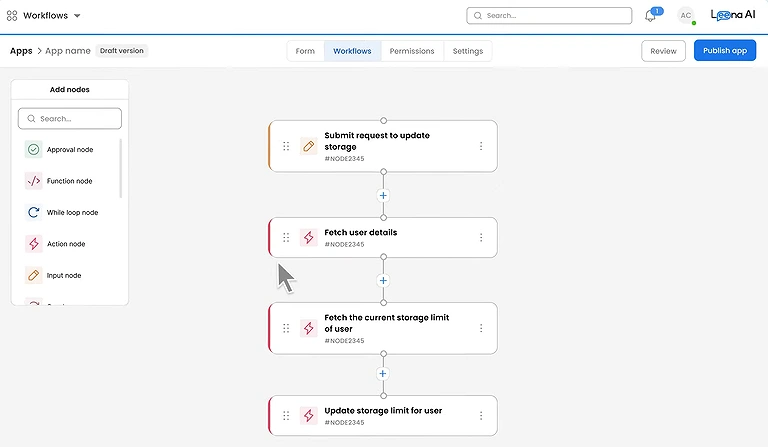Select the While loop node icon
The width and height of the screenshot is (768, 447).
33,212
